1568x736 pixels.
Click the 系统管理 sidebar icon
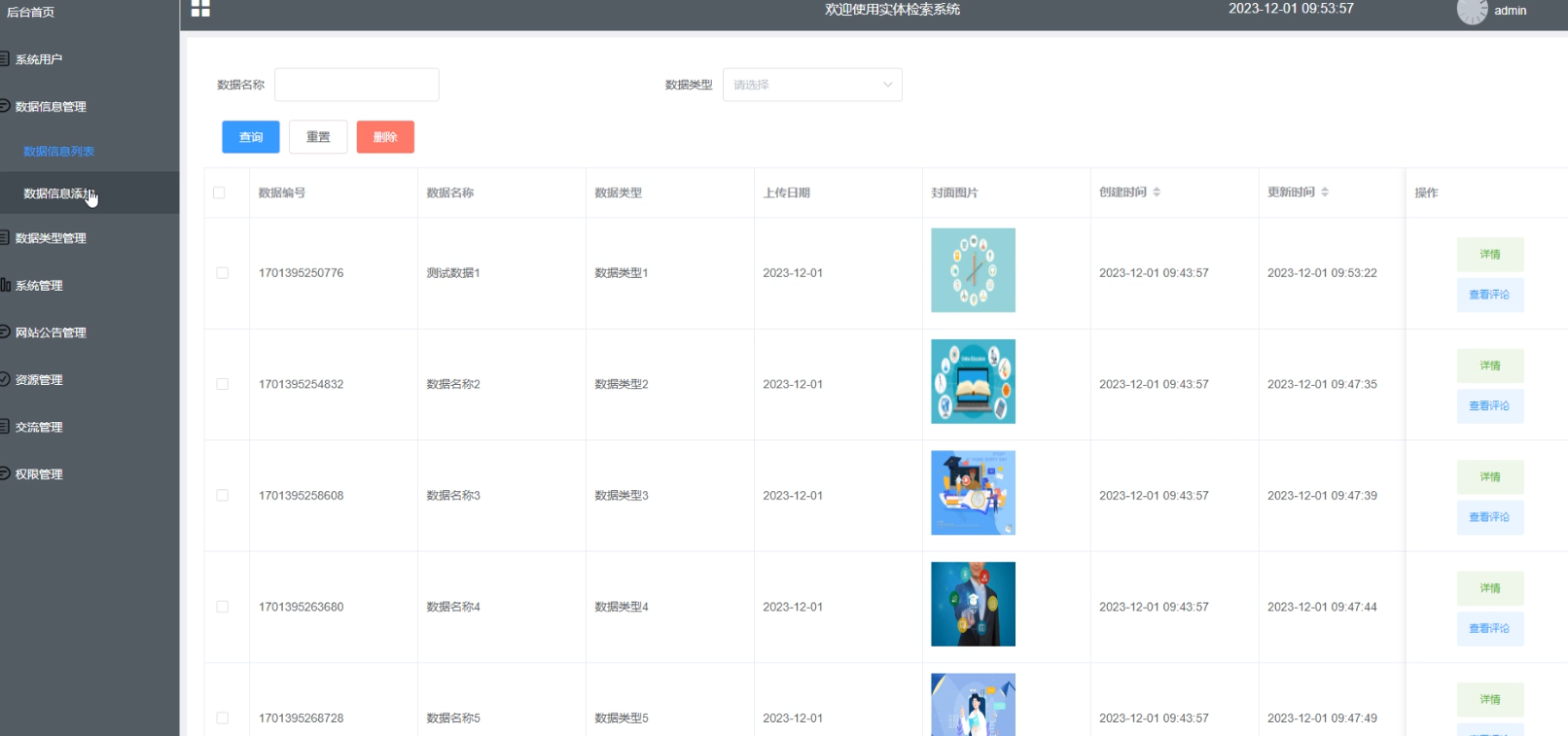click(x=5, y=285)
